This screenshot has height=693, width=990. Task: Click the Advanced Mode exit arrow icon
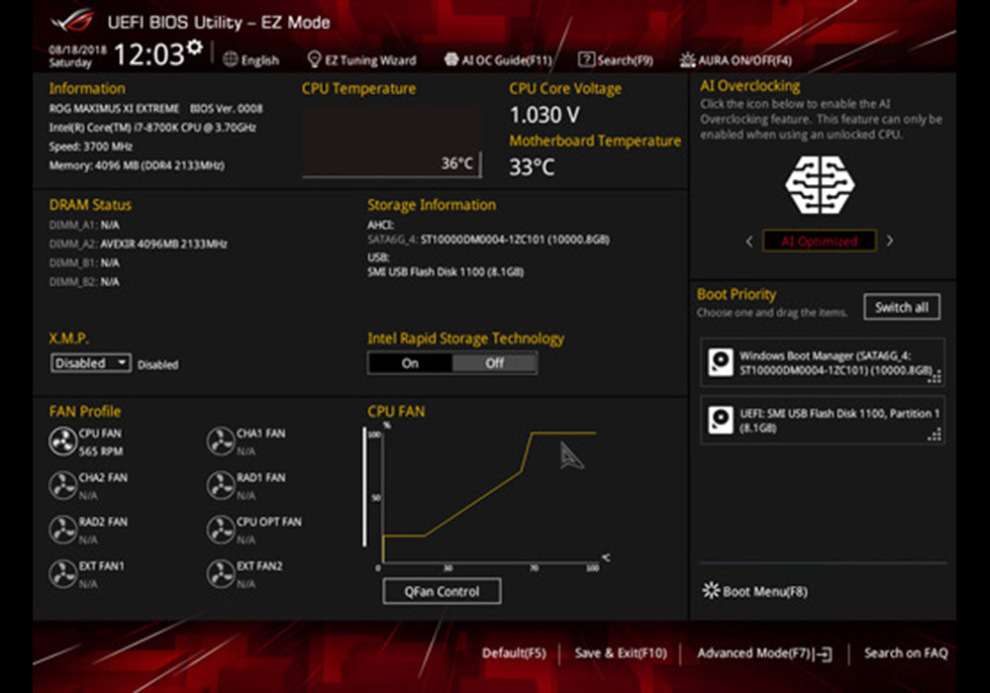pos(823,654)
